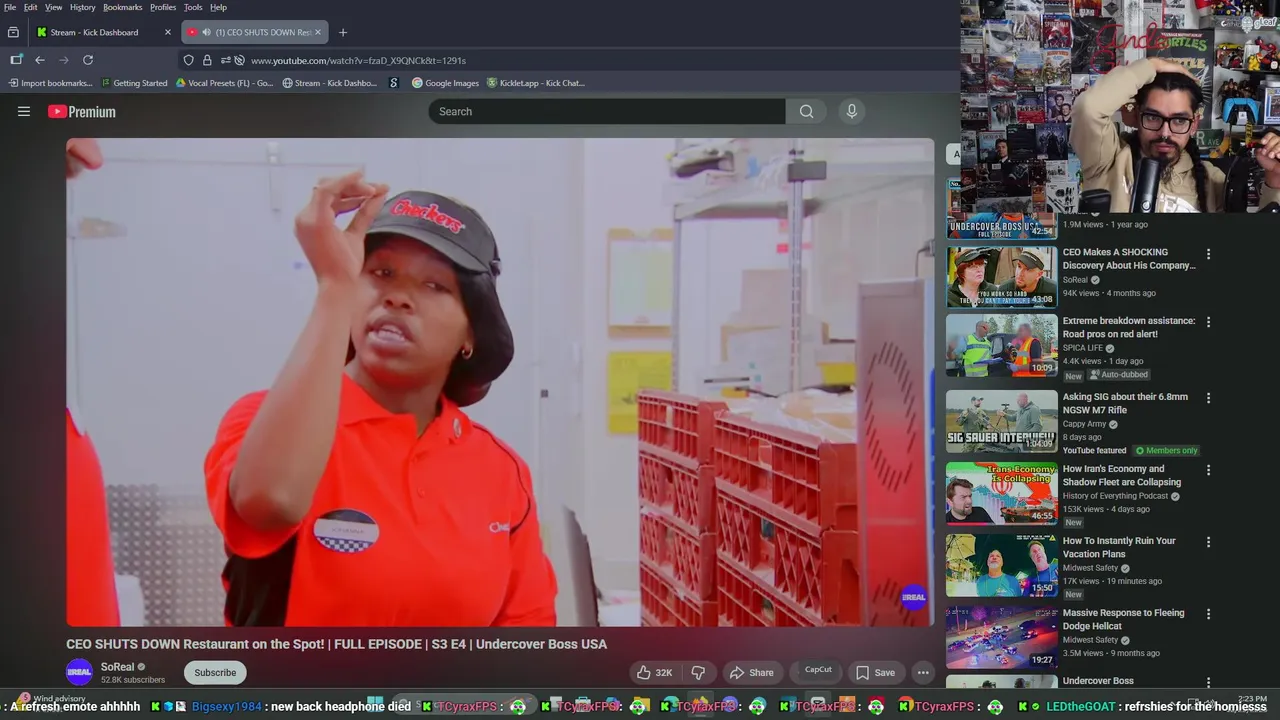Viewport: 1280px width, 720px height.
Task: Open Iran Economy Collapsing video thumbnail
Action: tap(1001, 493)
